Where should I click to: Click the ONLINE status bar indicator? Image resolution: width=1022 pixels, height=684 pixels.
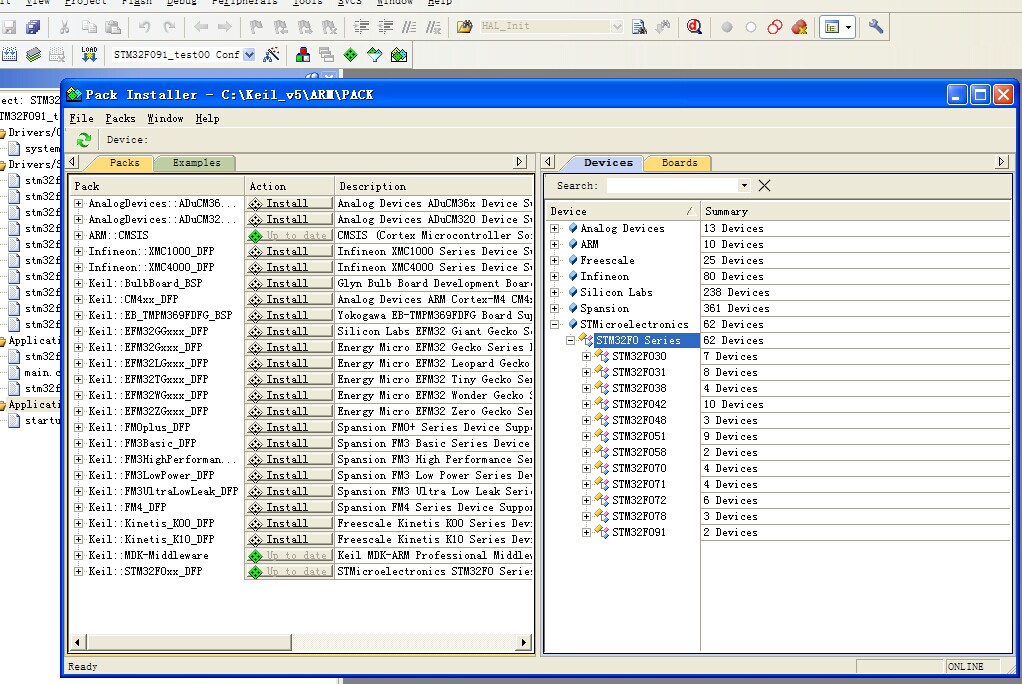pos(965,666)
